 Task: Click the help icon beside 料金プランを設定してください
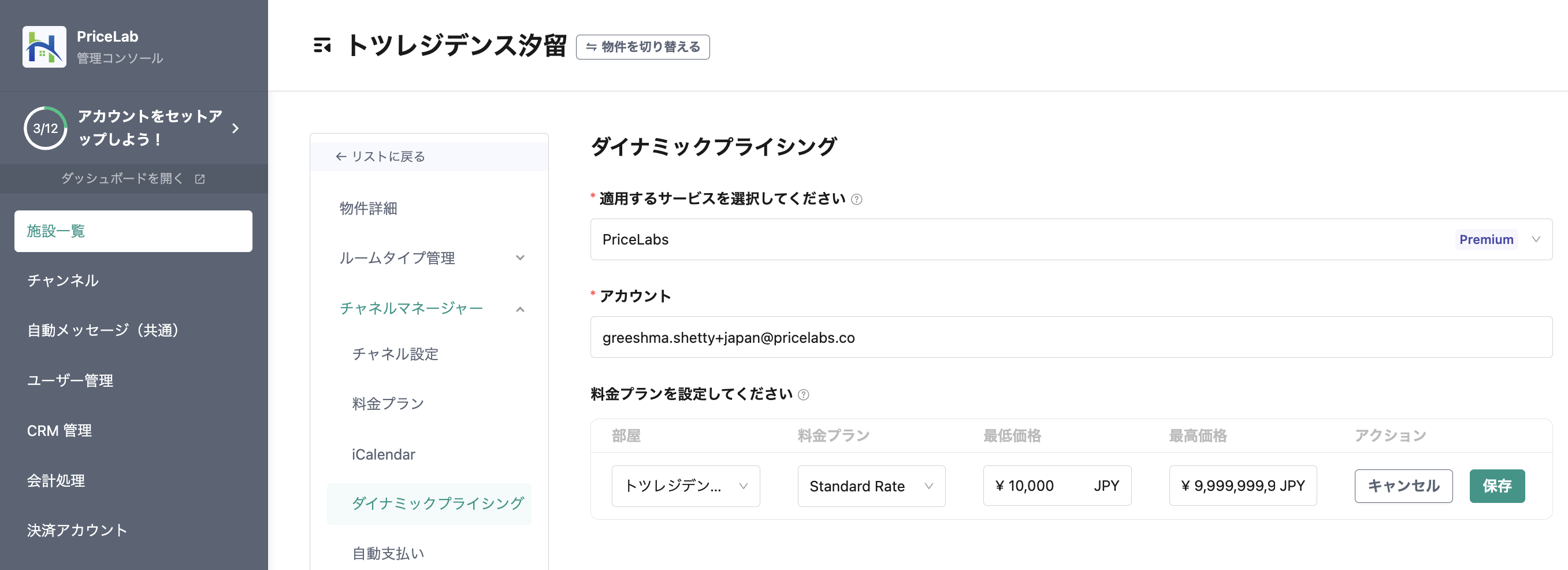click(804, 395)
